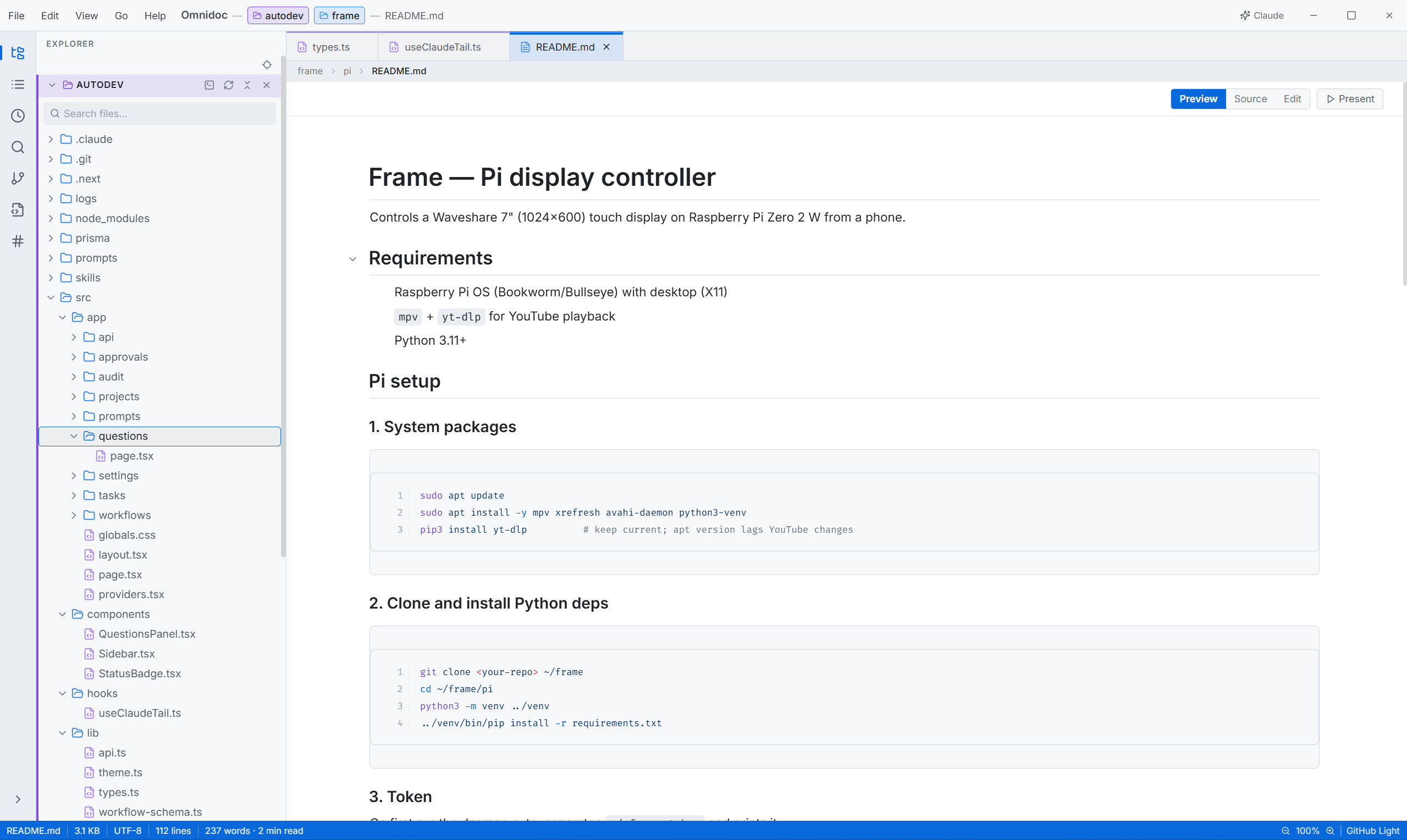1407x840 pixels.
Task: Open the hashtag tags icon
Action: coord(18,241)
